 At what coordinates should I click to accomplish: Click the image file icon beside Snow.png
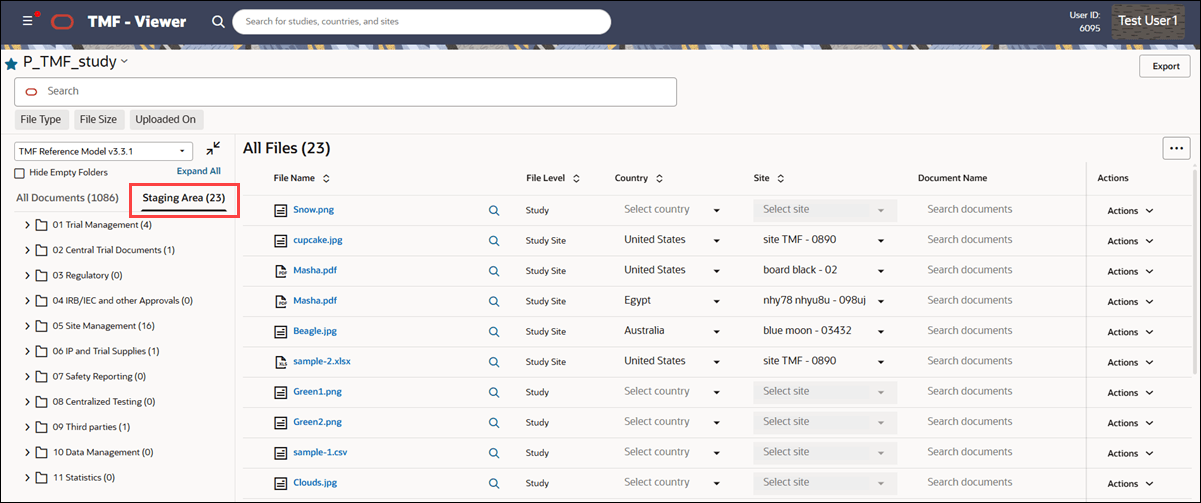point(281,210)
